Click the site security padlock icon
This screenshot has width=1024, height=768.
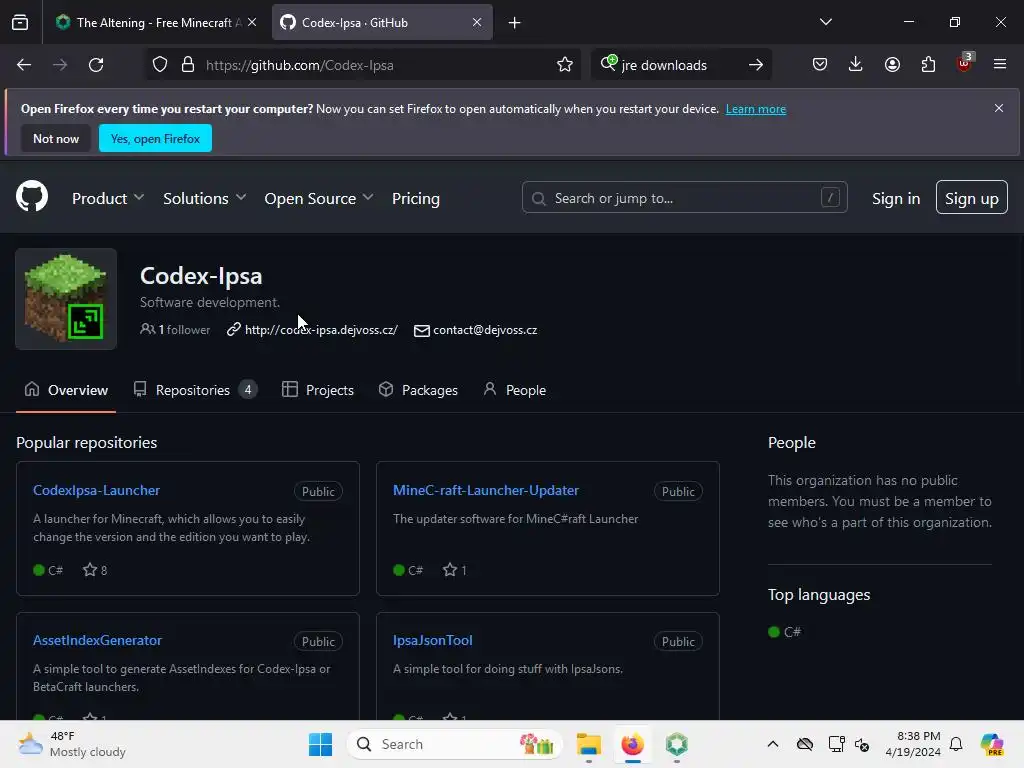(188, 65)
